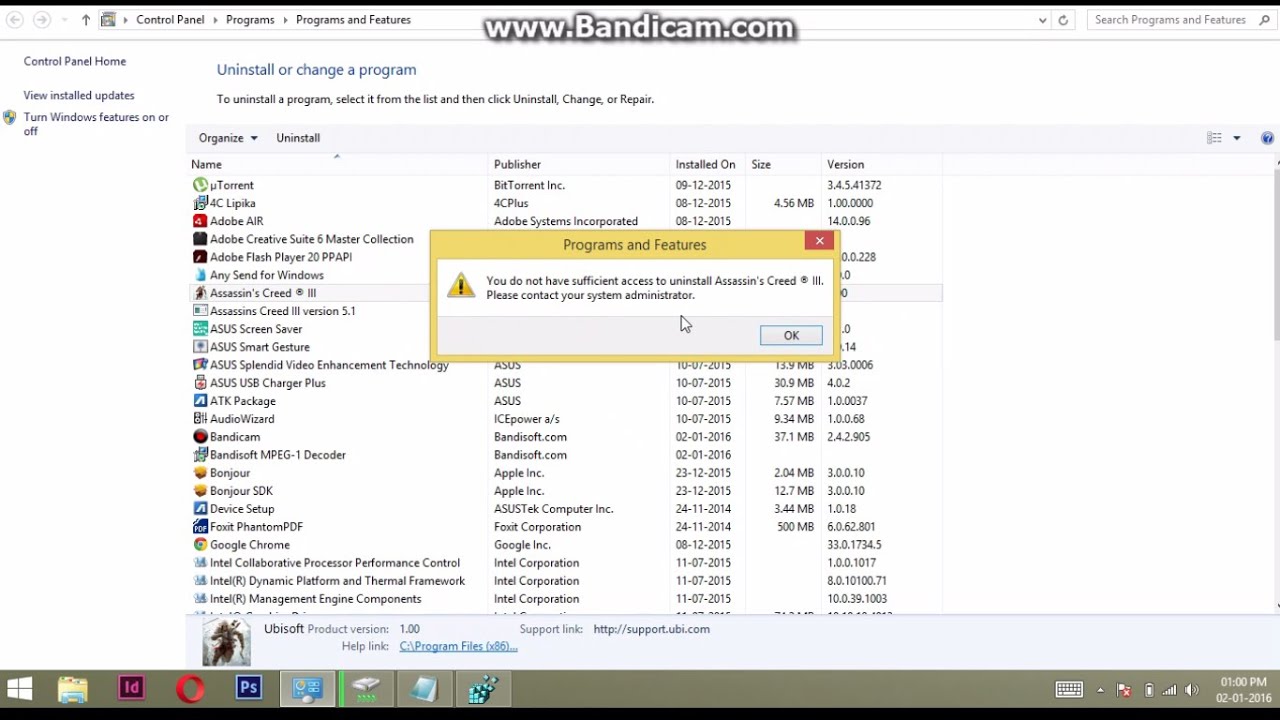Click the Adobe AIR program icon

200,221
